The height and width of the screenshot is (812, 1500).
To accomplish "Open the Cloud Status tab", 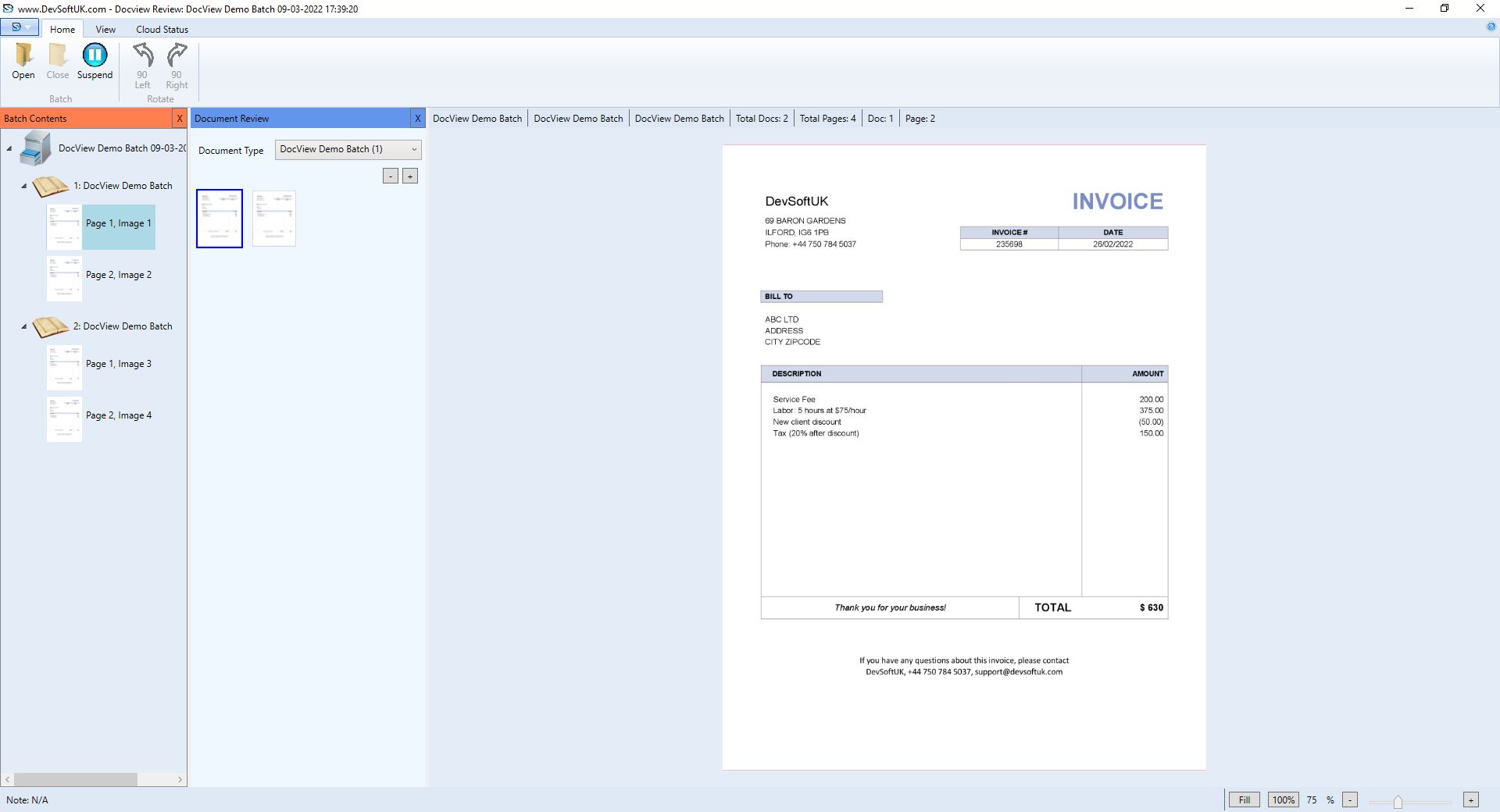I will tap(161, 29).
